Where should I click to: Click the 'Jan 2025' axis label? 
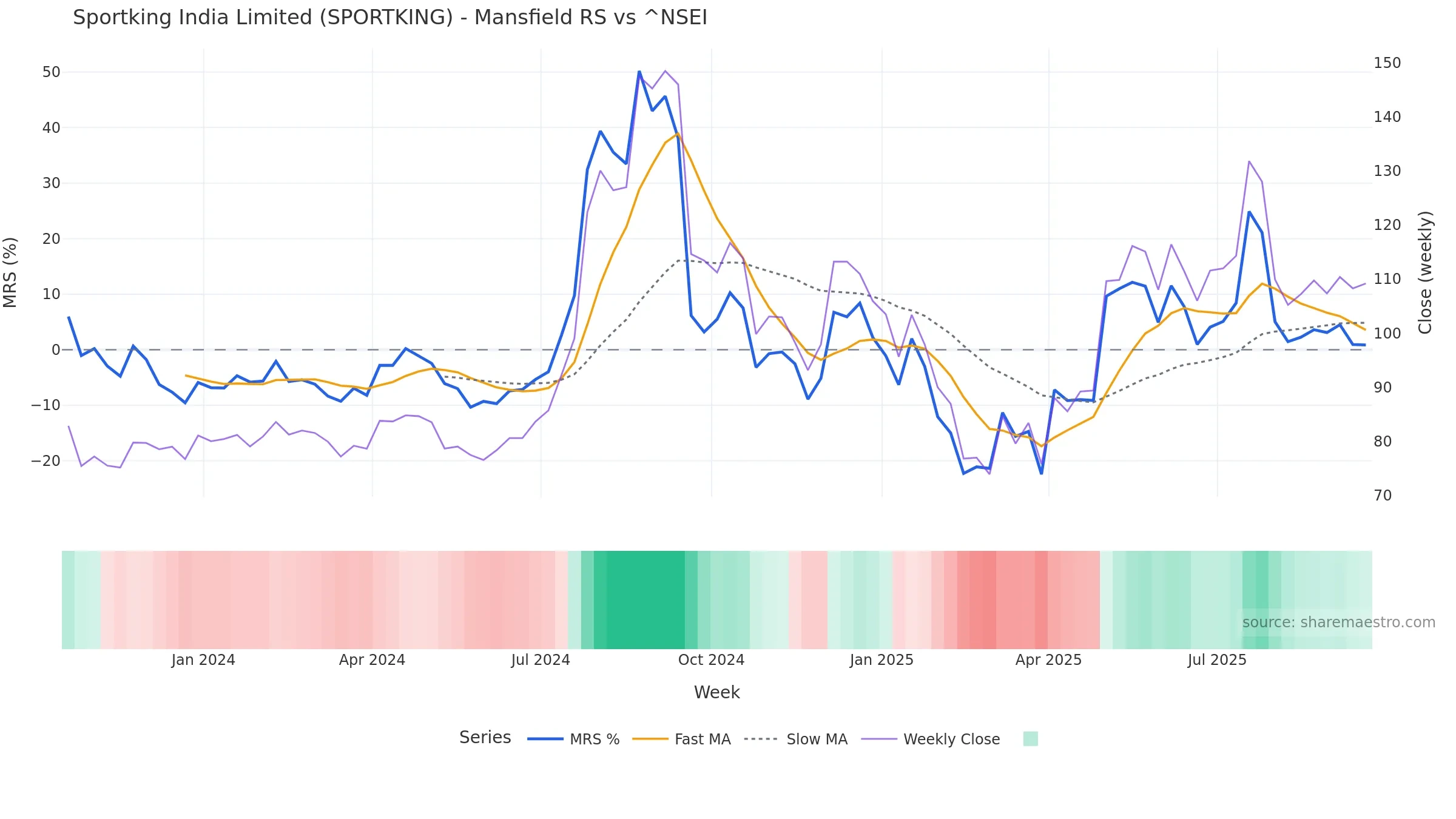point(881,660)
